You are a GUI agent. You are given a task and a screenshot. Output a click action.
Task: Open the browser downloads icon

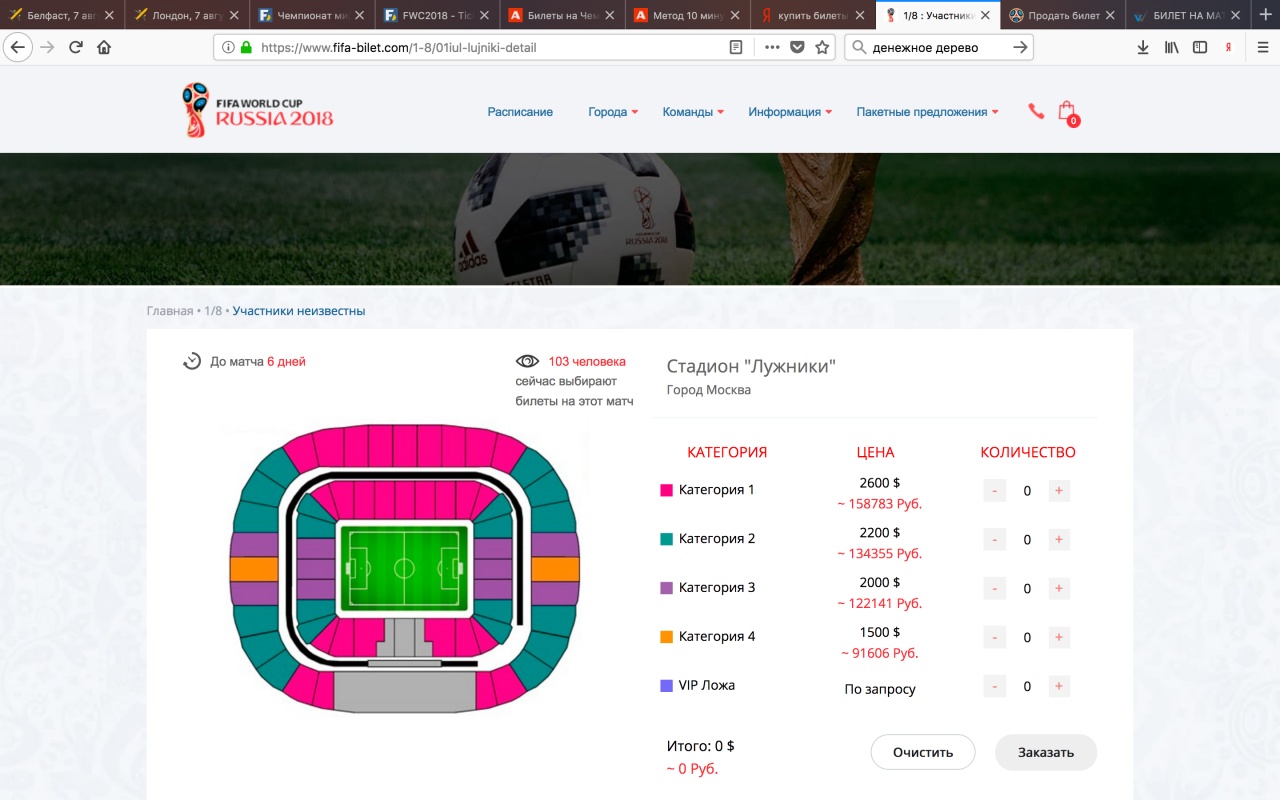click(1143, 47)
